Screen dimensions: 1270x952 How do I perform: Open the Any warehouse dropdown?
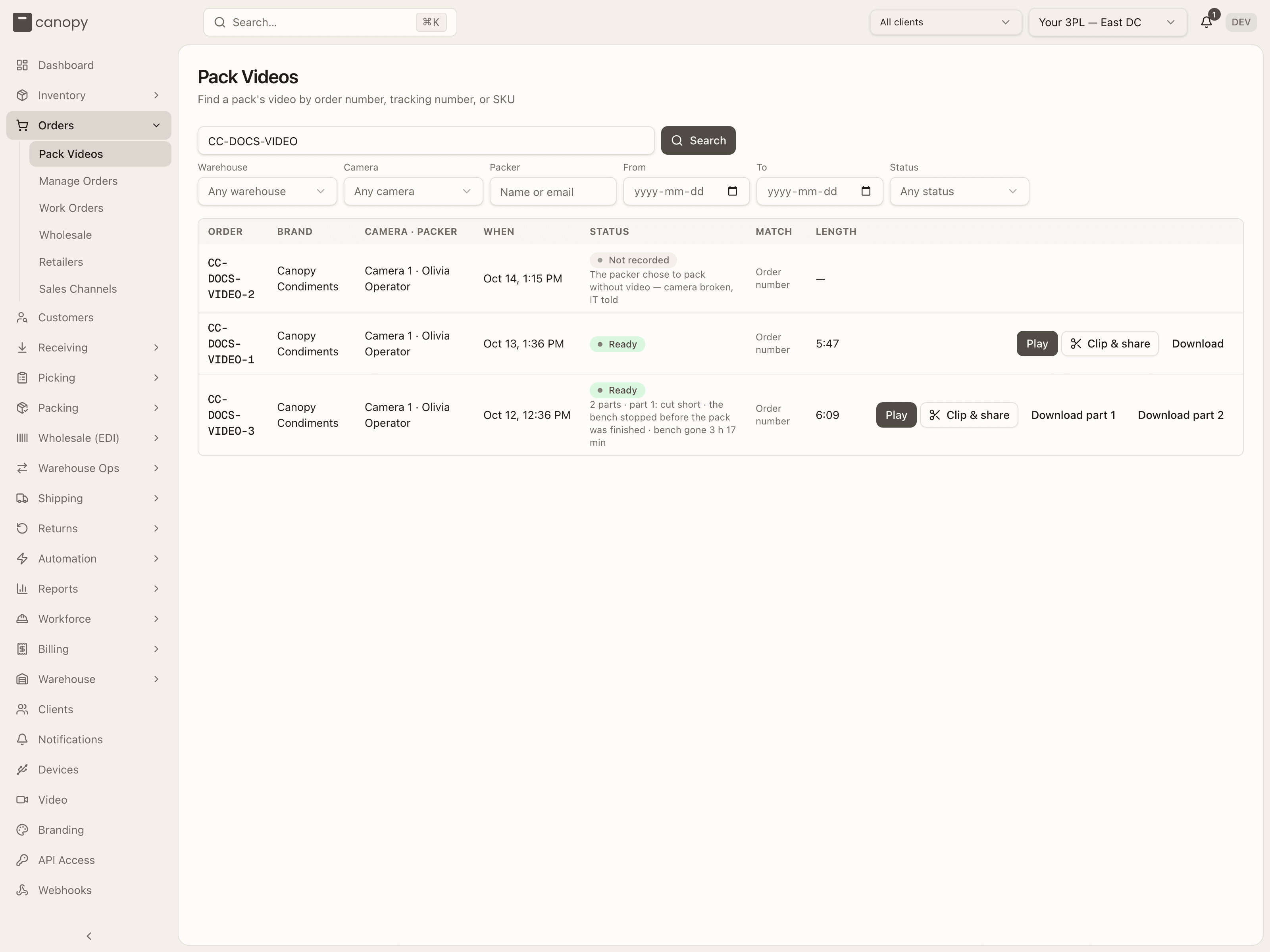pyautogui.click(x=267, y=191)
